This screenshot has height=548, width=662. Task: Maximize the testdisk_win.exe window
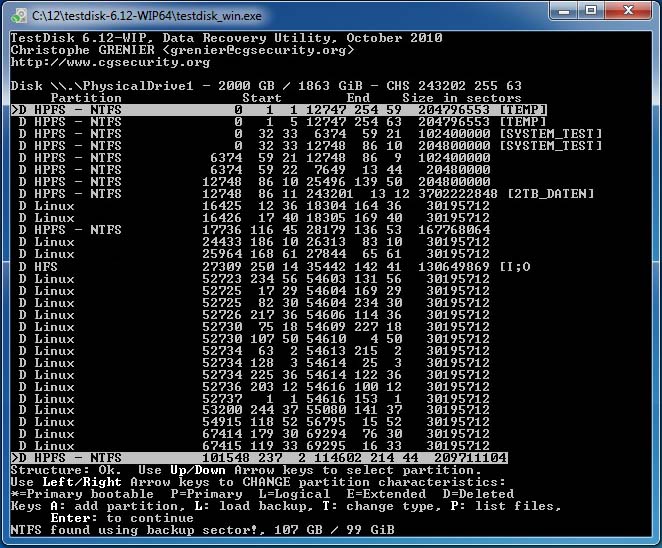point(591,11)
